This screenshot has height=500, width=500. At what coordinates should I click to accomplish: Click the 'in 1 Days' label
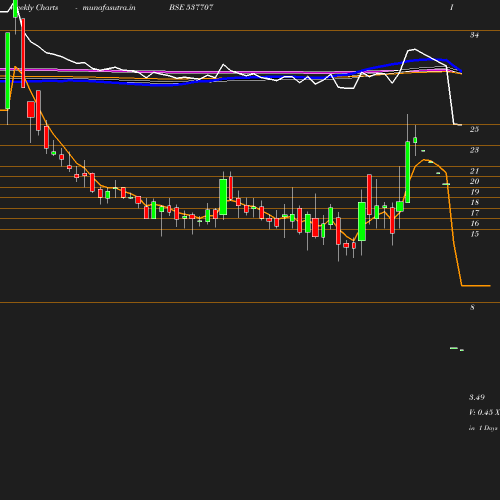[x=483, y=428]
